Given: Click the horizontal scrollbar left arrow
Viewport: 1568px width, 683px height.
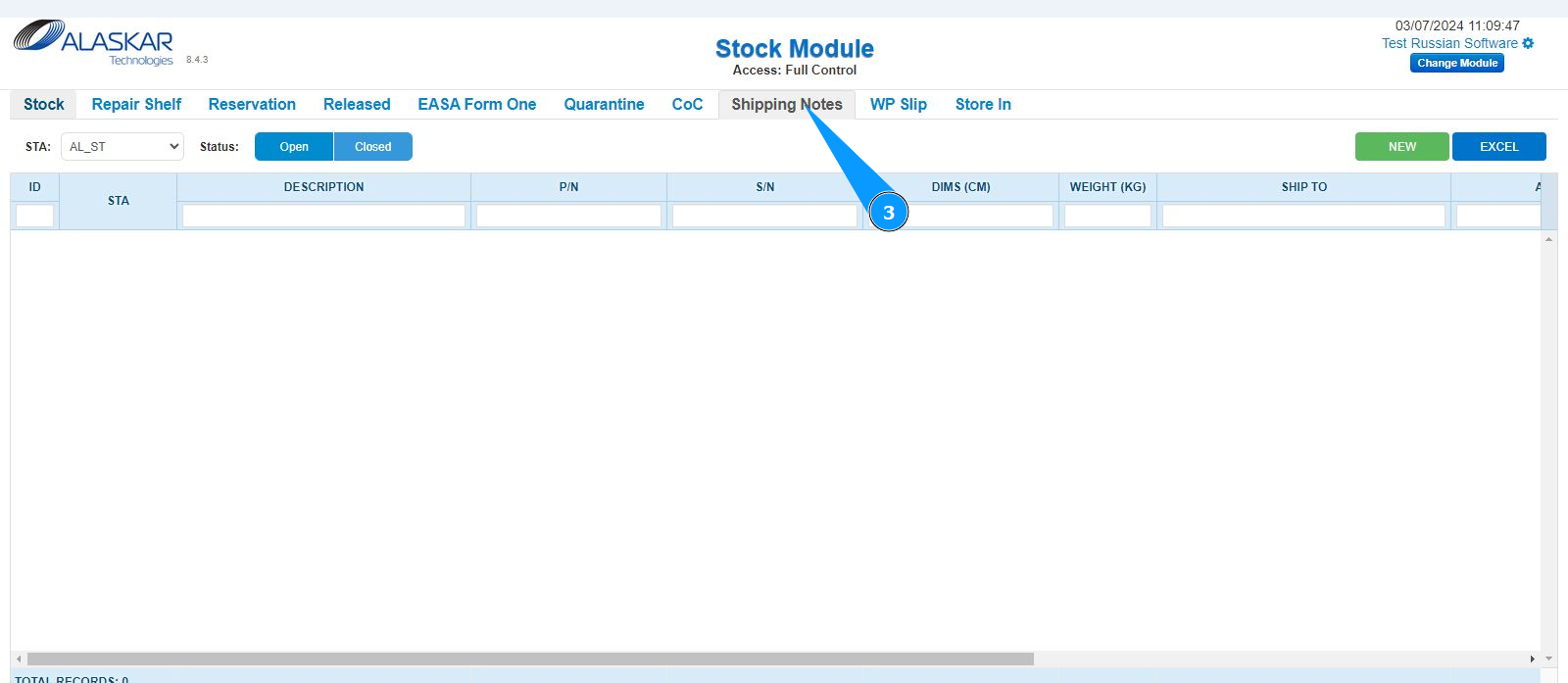Looking at the screenshot, I should [19, 659].
